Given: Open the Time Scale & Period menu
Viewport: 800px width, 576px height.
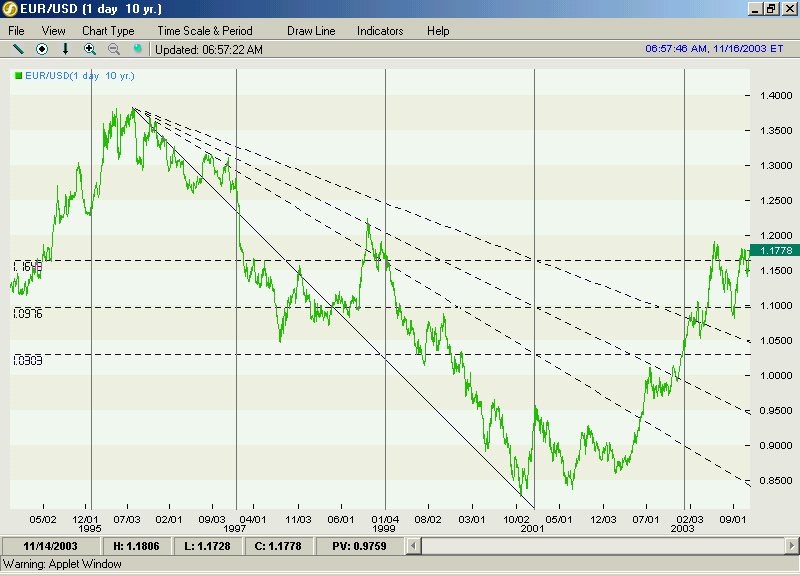Looking at the screenshot, I should [x=205, y=31].
